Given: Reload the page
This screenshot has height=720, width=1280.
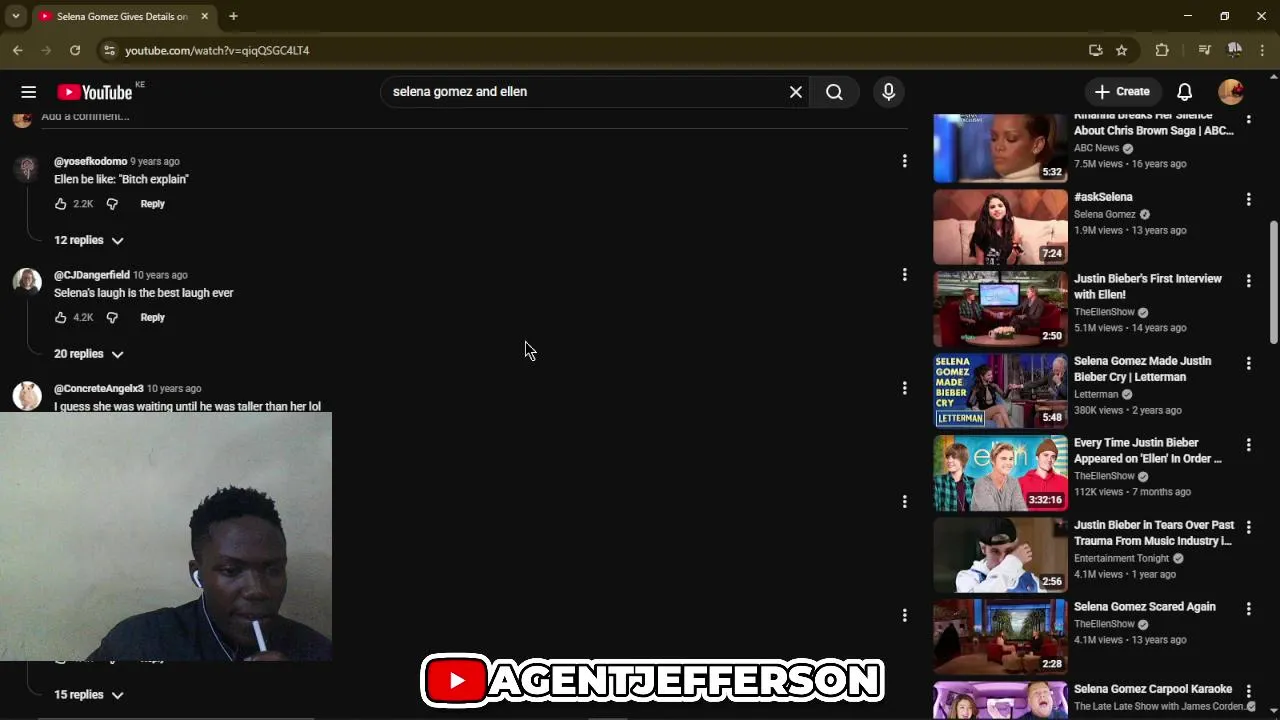Looking at the screenshot, I should click(75, 50).
